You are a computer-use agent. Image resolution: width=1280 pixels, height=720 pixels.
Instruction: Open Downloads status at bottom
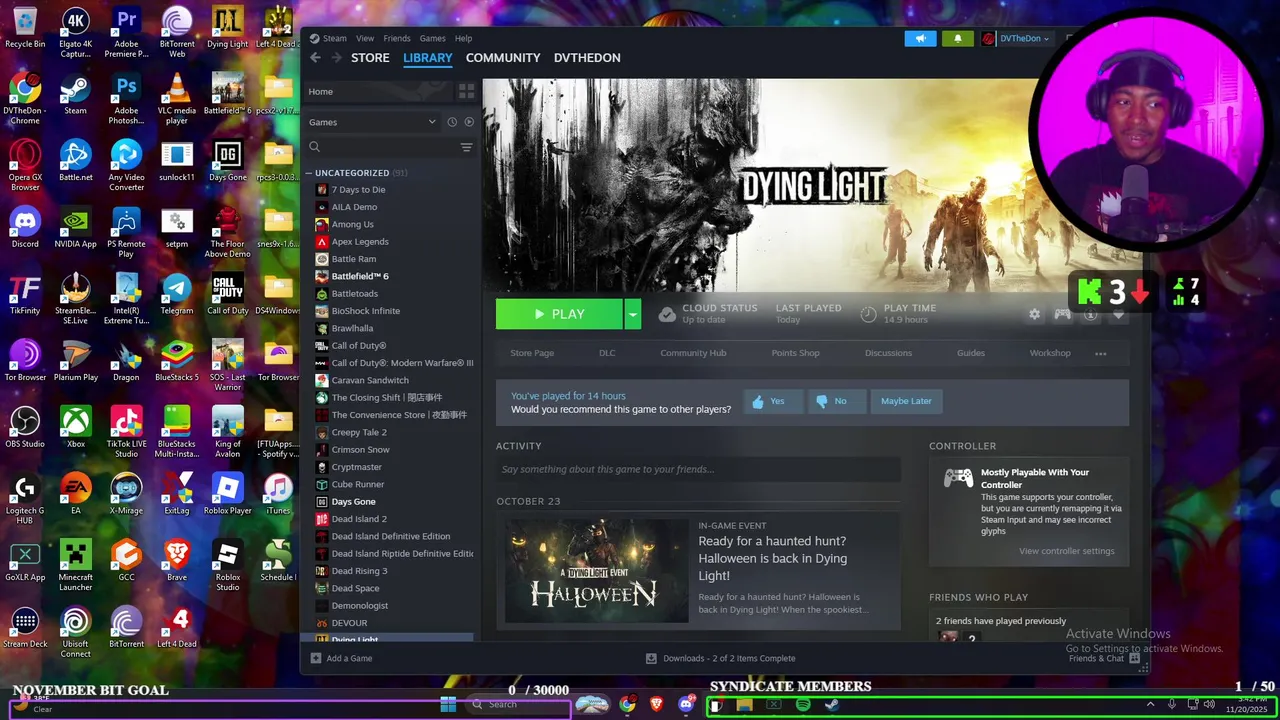click(x=720, y=658)
